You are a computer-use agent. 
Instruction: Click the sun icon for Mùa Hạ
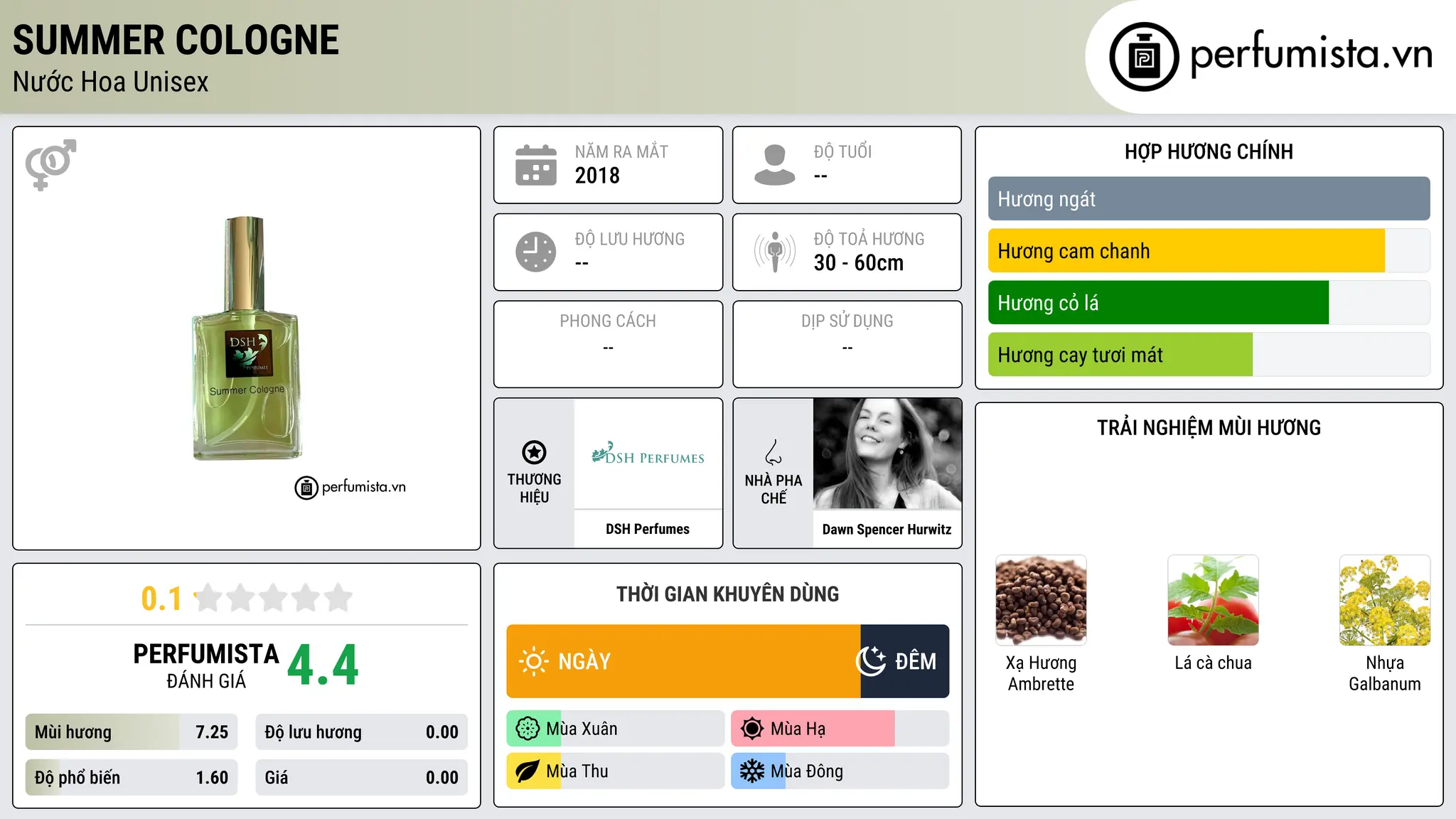[x=751, y=729]
